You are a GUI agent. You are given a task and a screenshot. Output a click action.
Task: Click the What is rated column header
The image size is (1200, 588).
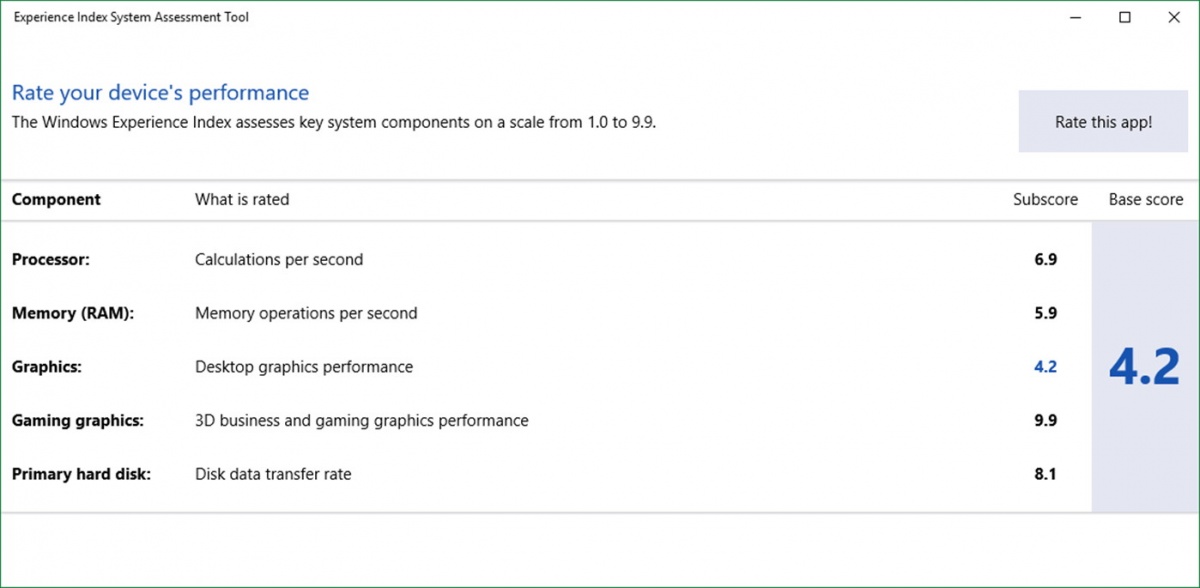click(241, 199)
